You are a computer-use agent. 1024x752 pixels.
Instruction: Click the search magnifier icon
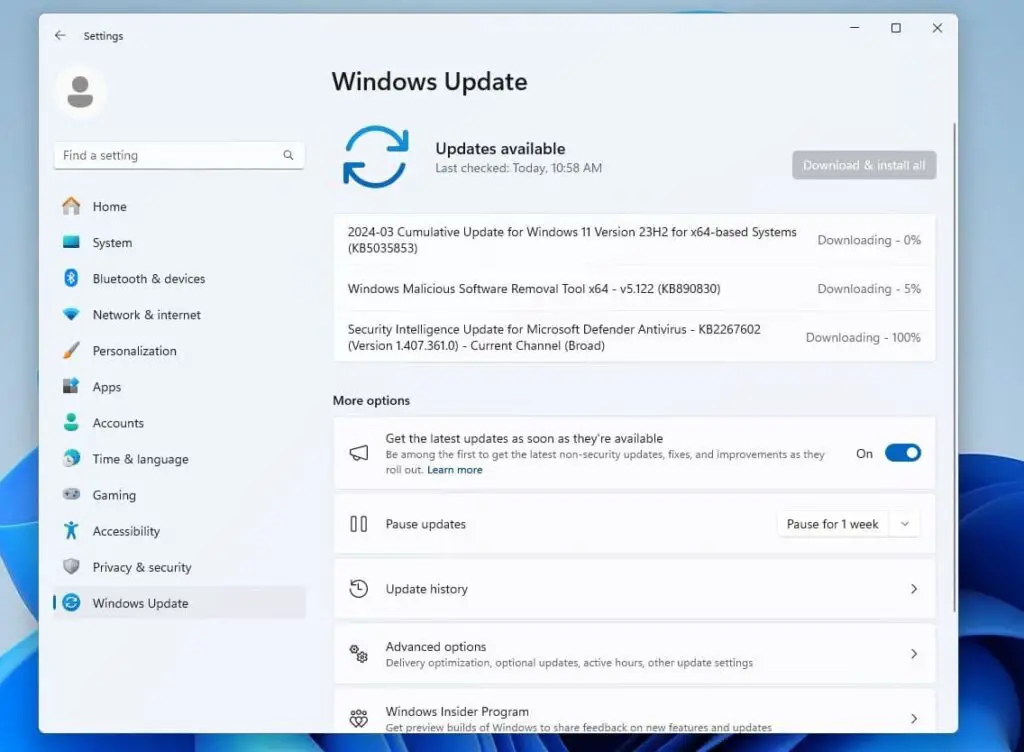288,155
